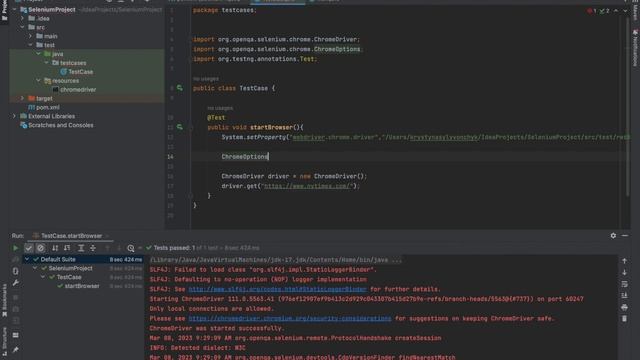Collapse Default Suite in test results

27,259
